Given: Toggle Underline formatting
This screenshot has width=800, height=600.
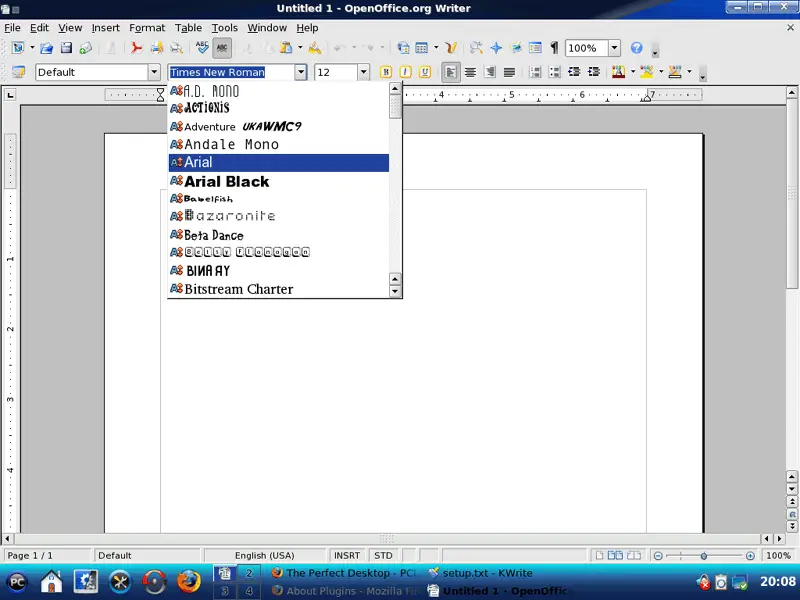Looking at the screenshot, I should click(x=424, y=72).
